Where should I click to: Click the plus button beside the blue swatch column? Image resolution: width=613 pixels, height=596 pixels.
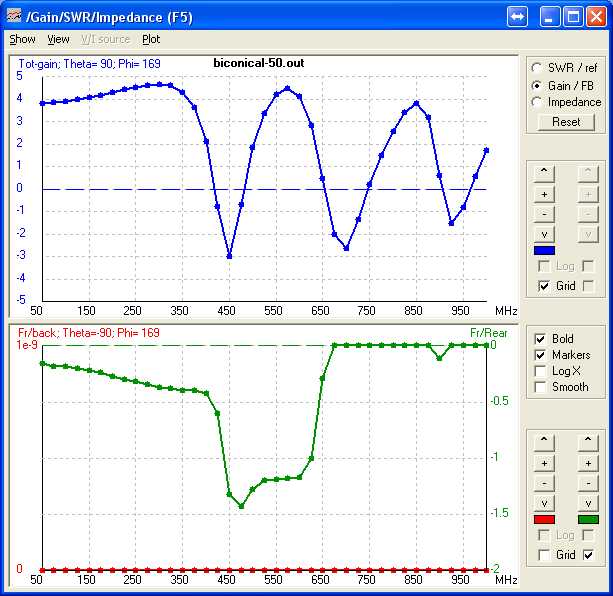click(544, 194)
